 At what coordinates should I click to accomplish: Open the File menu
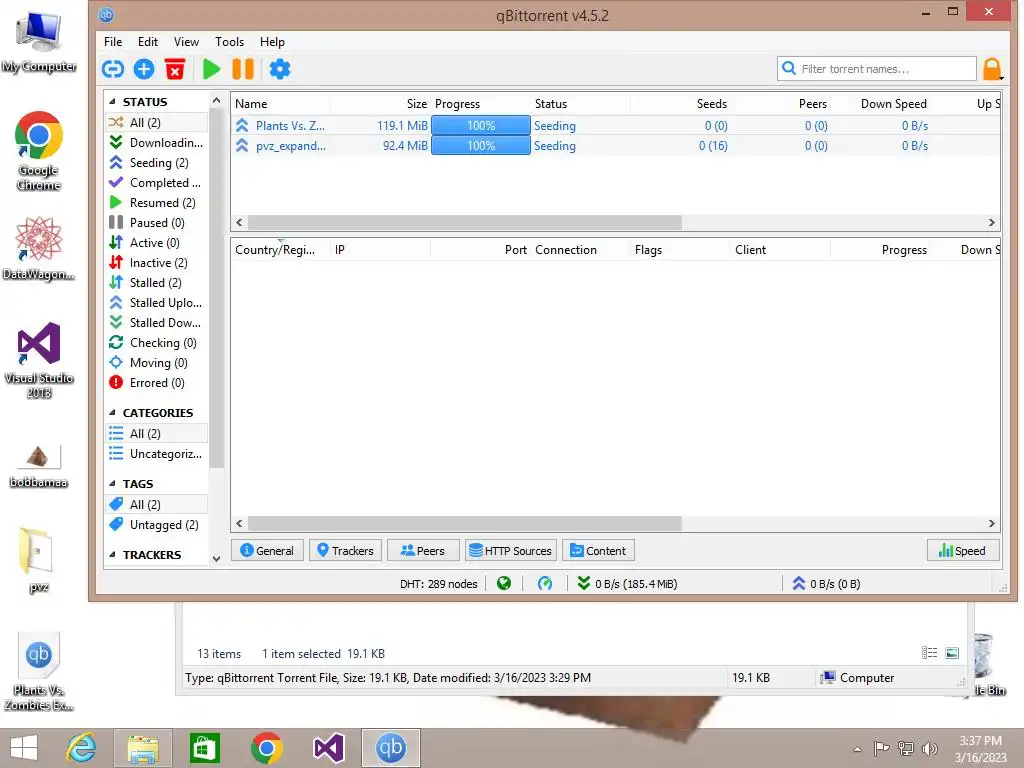point(113,42)
